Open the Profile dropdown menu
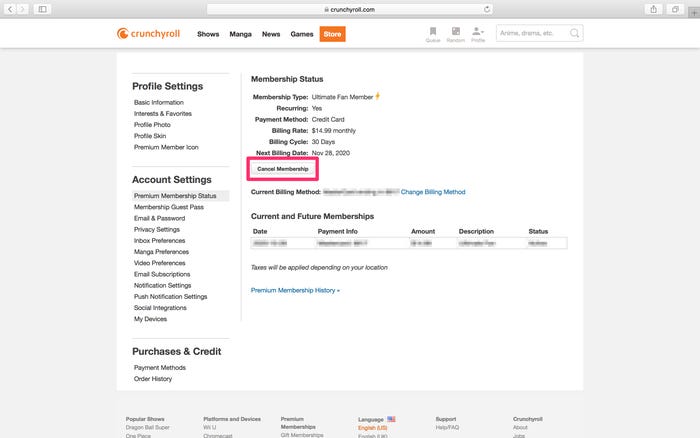 click(x=478, y=33)
